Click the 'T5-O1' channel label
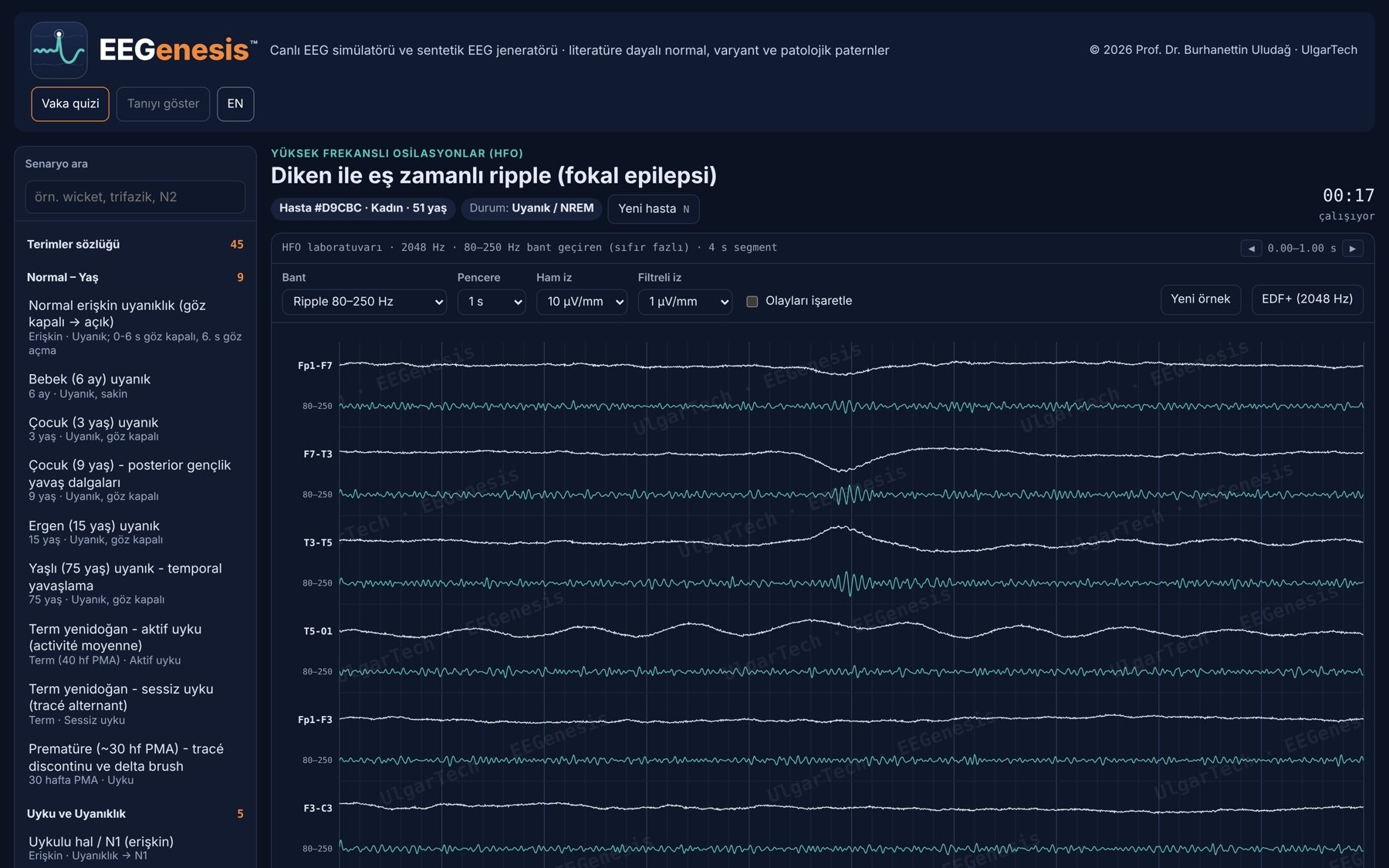This screenshot has height=868, width=1389. point(318,631)
